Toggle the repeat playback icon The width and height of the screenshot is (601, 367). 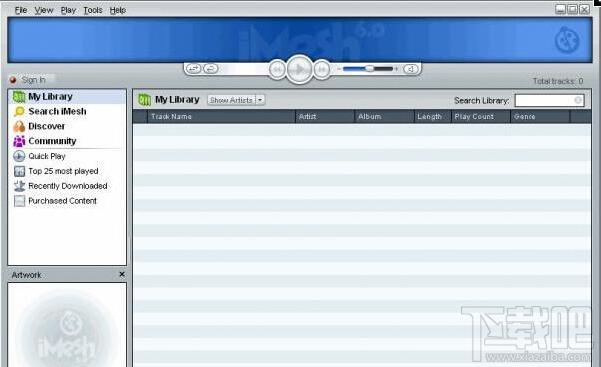tap(210, 69)
